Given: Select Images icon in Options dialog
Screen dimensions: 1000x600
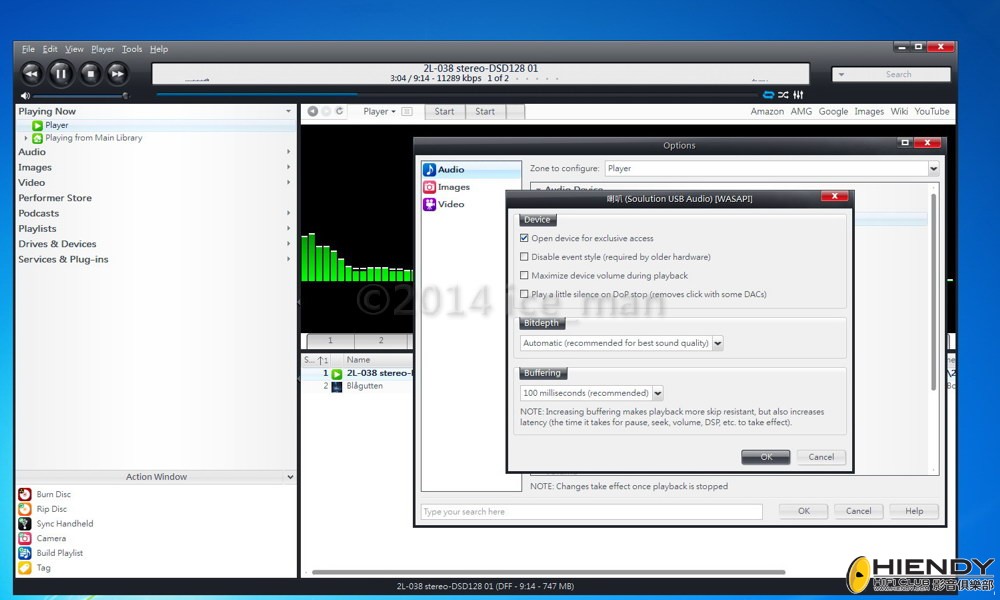Looking at the screenshot, I should click(429, 187).
